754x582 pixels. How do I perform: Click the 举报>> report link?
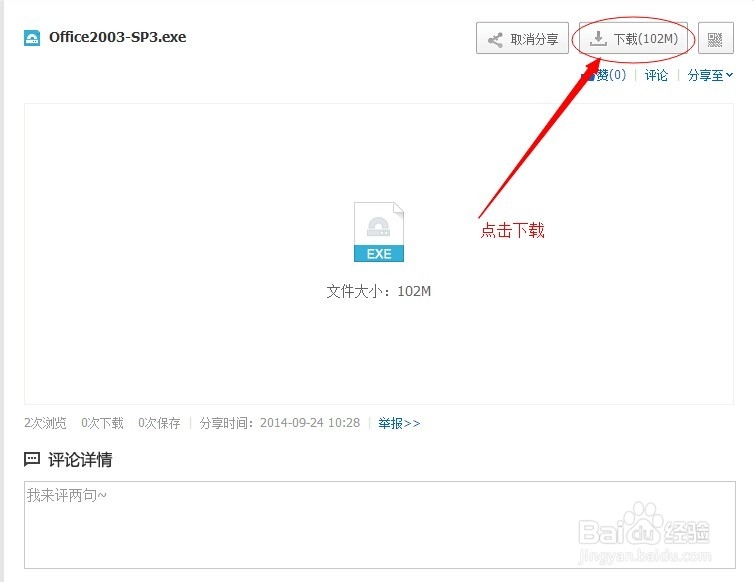point(399,423)
